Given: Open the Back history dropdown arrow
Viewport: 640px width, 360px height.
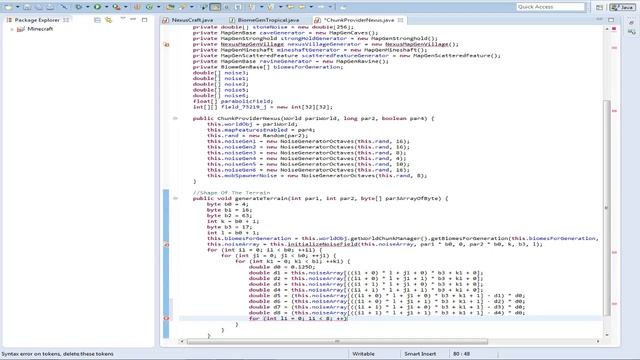Looking at the screenshot, I should pos(311,7).
